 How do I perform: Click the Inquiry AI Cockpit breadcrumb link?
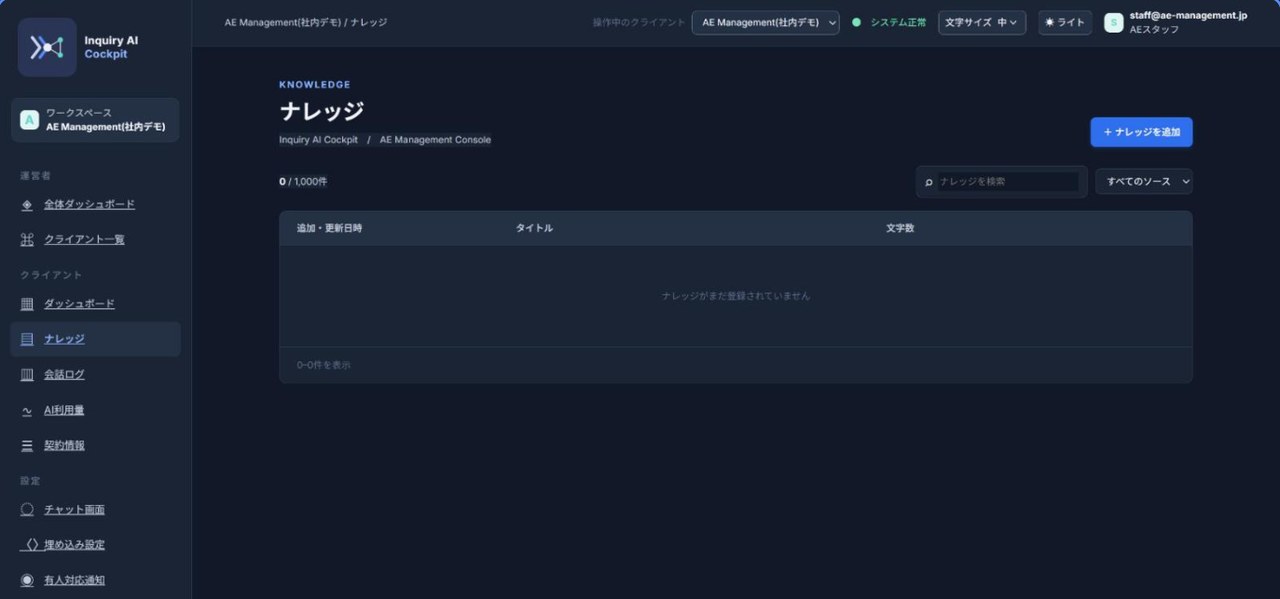pos(318,140)
